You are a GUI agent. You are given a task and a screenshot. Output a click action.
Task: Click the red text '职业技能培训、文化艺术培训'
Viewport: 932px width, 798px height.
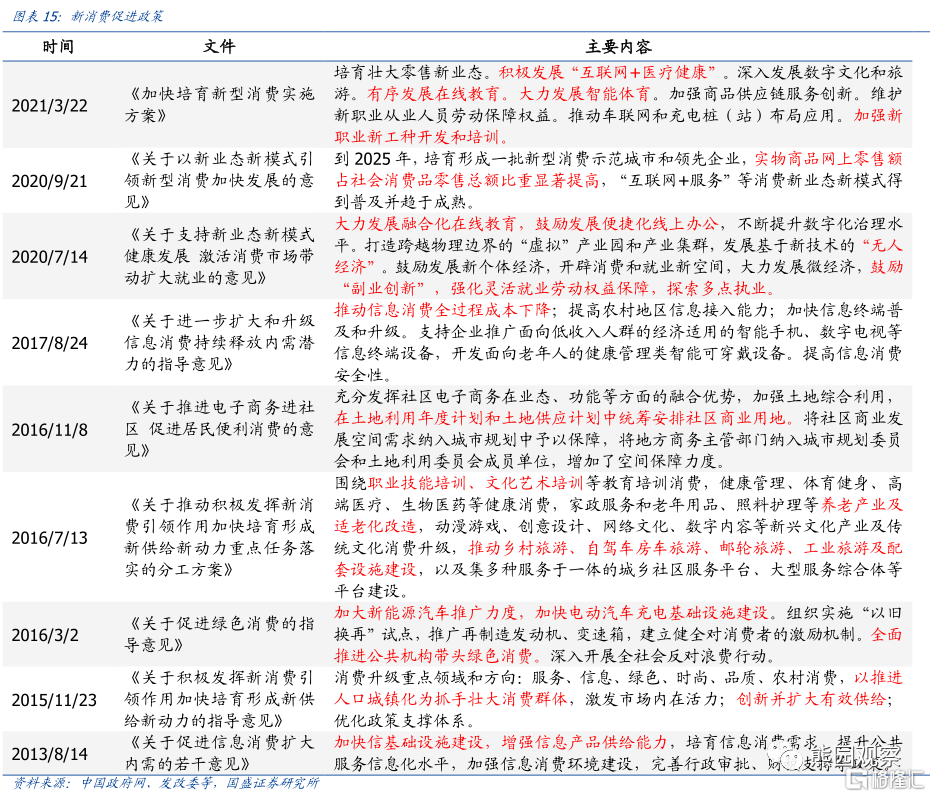coord(476,483)
